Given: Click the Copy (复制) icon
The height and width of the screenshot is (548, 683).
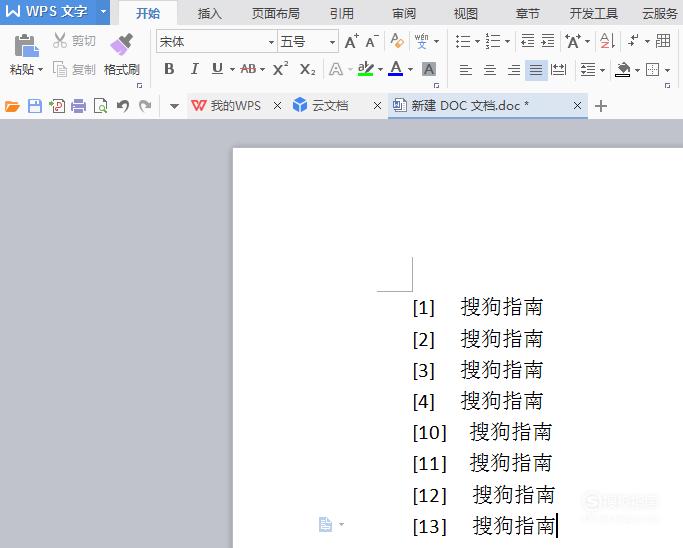Looking at the screenshot, I should [60, 69].
